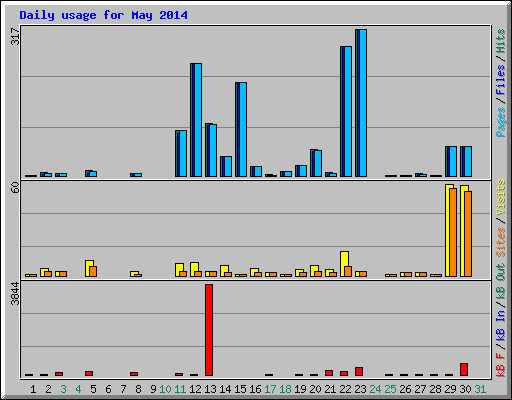This screenshot has width=512, height=400.
Task: Click the orange 'Sites' legend label
Action: (x=501, y=242)
